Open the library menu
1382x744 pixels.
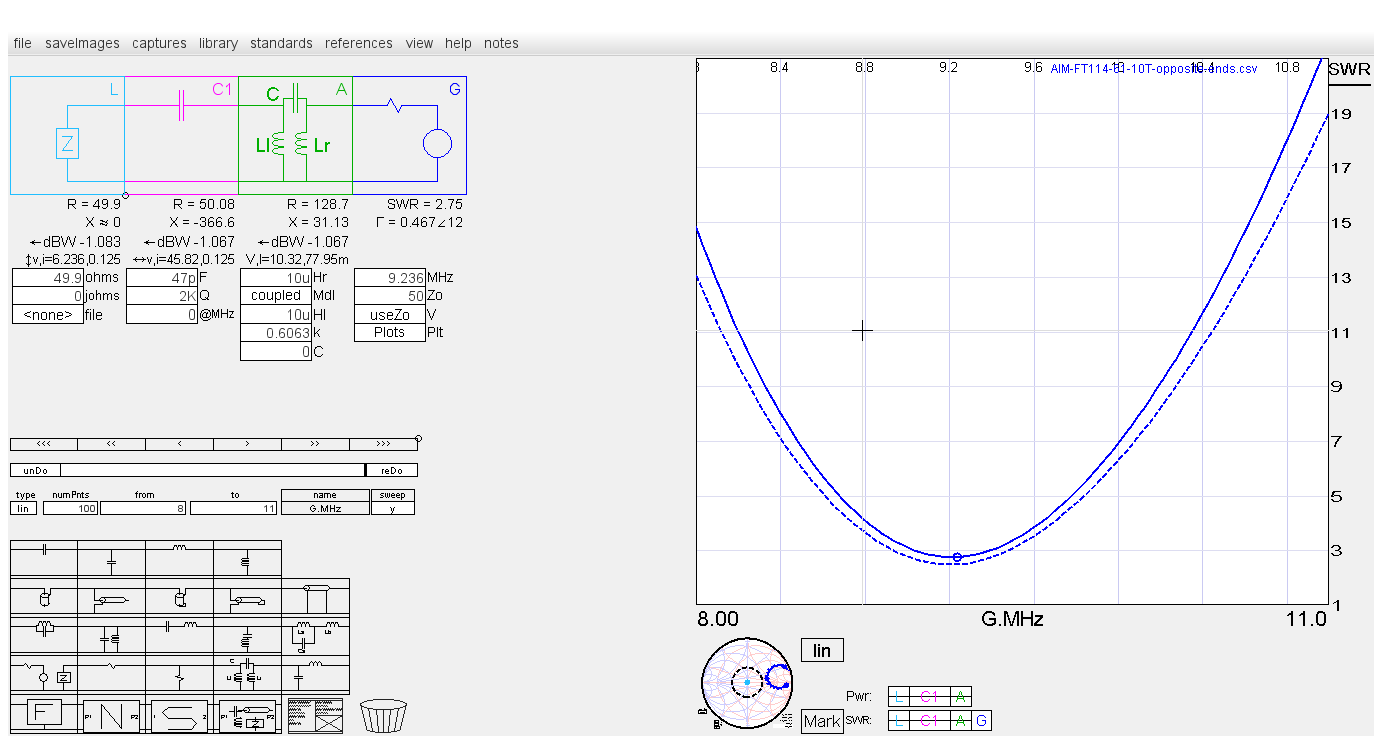pos(218,43)
